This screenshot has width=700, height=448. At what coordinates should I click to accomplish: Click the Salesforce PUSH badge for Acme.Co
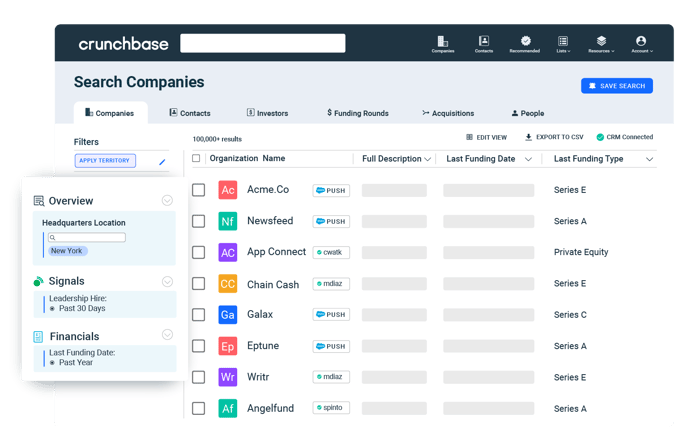pos(331,191)
